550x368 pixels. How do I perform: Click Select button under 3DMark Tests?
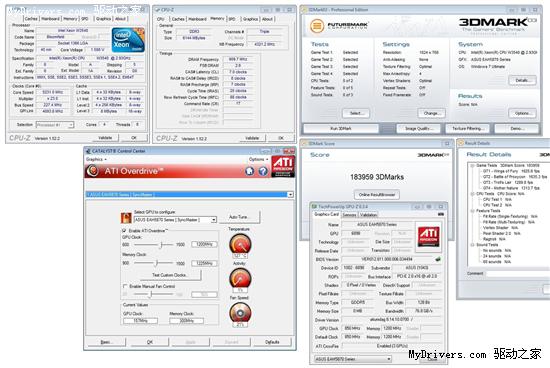(x=356, y=113)
